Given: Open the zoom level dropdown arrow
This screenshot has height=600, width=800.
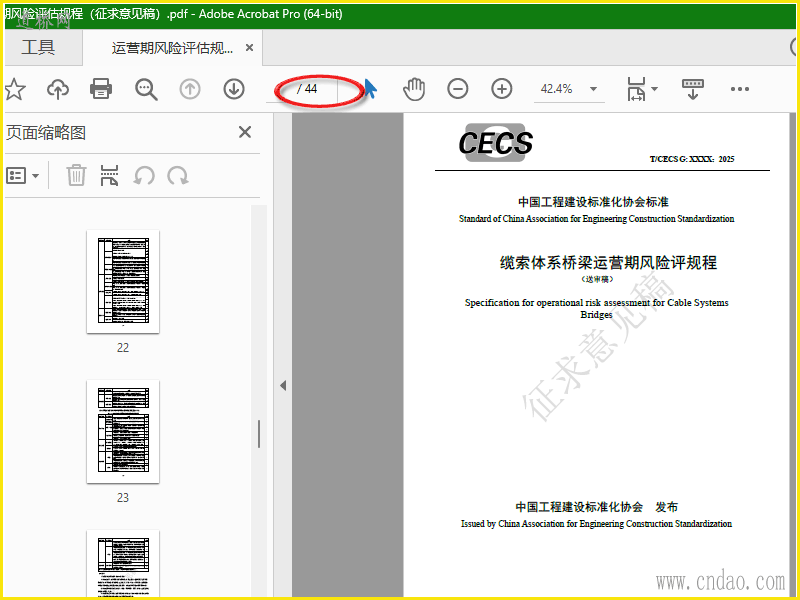Looking at the screenshot, I should tap(593, 89).
